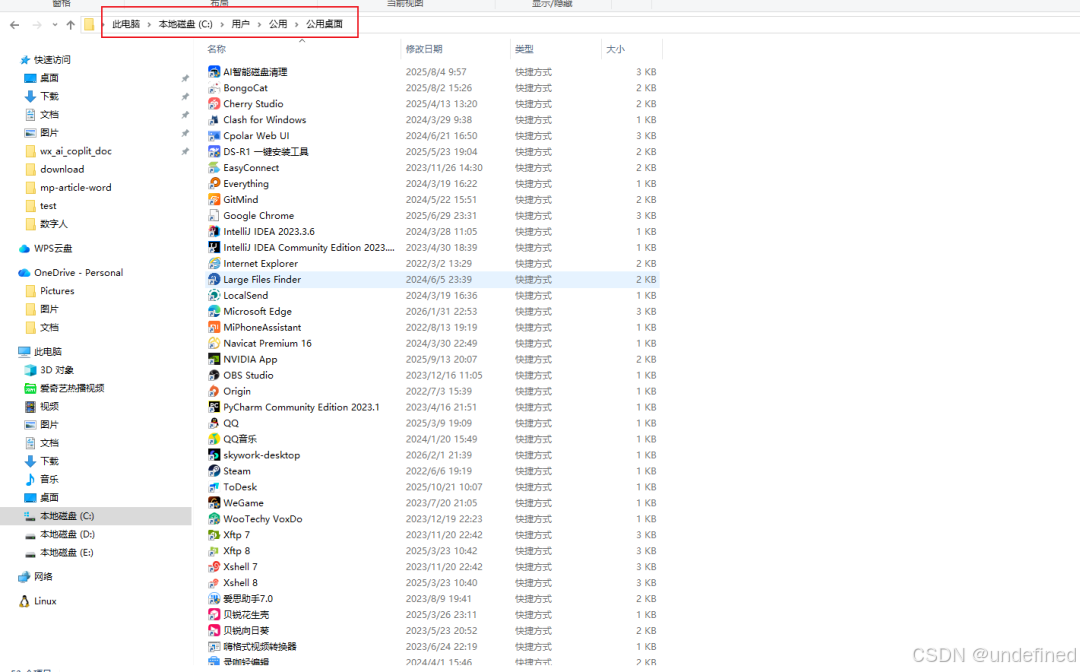Select the NVIDIA App shortcut icon

tap(214, 359)
